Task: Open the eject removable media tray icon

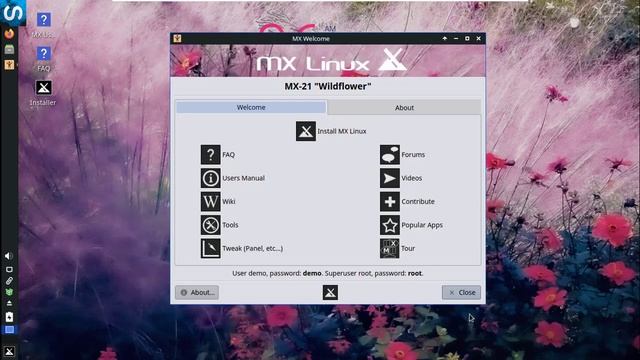Action: point(9,303)
